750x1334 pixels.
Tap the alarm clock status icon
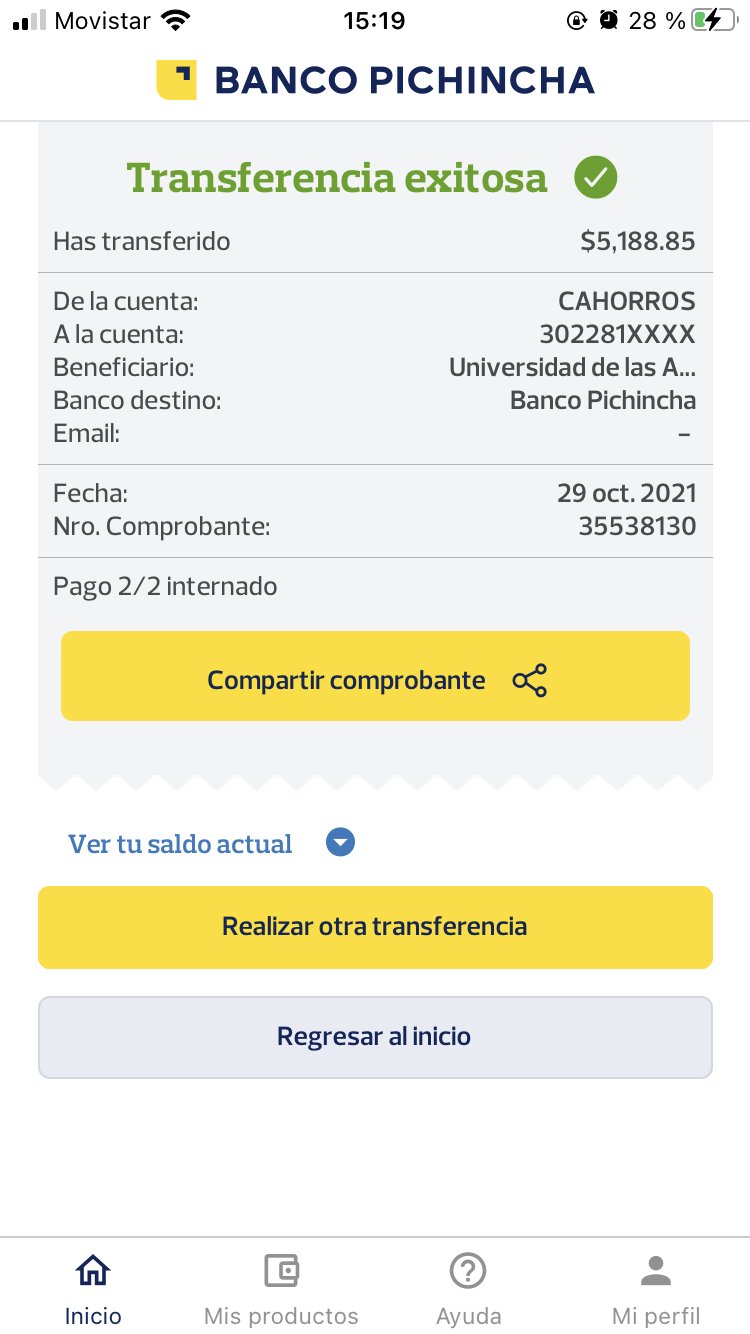608,20
